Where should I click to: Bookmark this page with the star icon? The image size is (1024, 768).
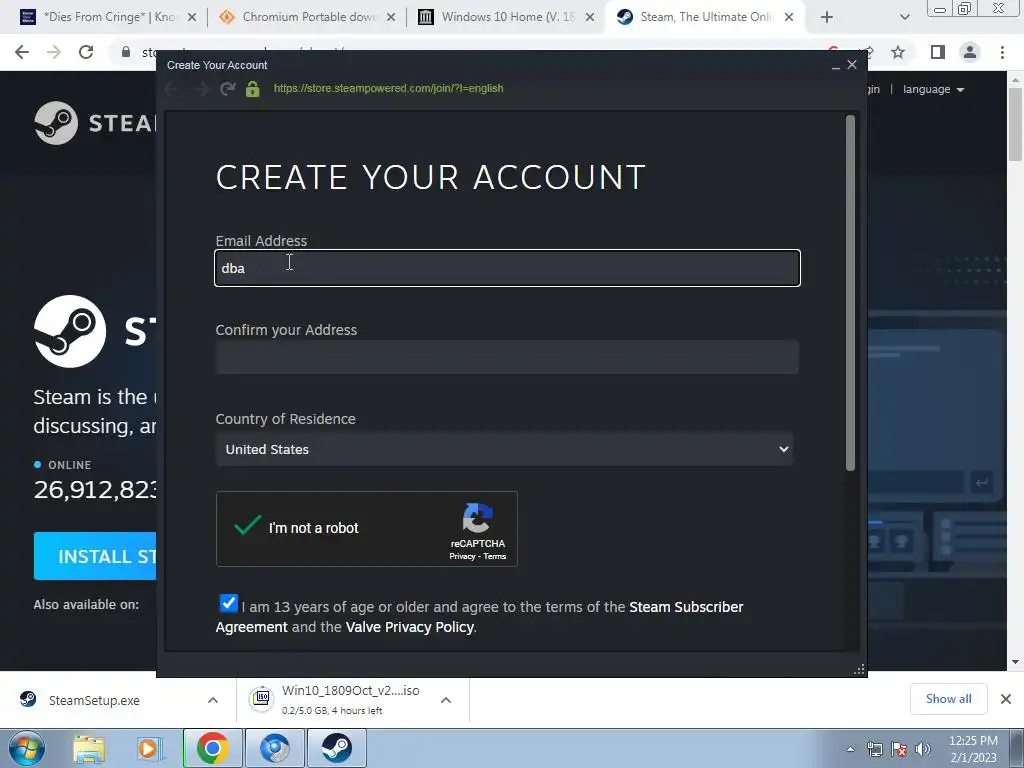tap(898, 52)
